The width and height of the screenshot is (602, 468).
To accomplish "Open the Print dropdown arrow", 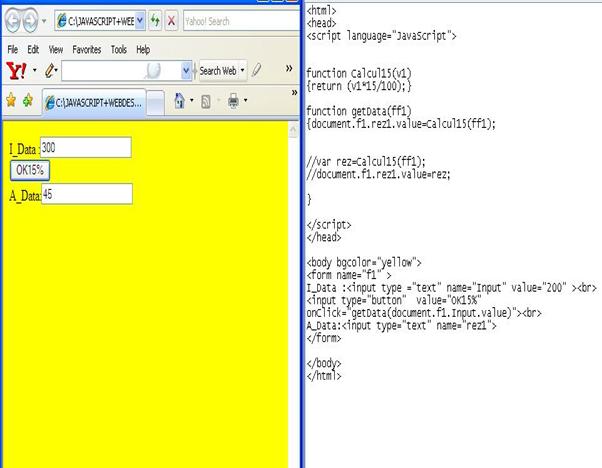I will click(x=245, y=101).
